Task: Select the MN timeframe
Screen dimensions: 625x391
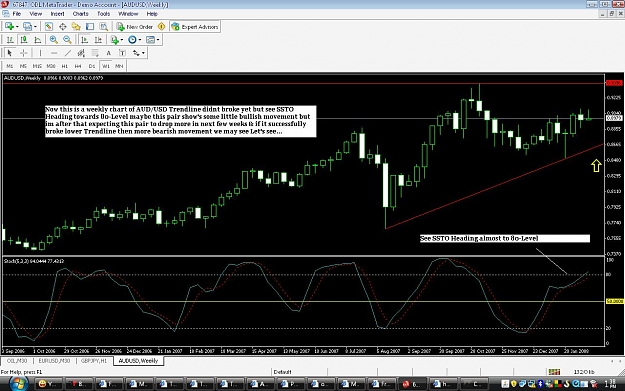Action: (119, 66)
